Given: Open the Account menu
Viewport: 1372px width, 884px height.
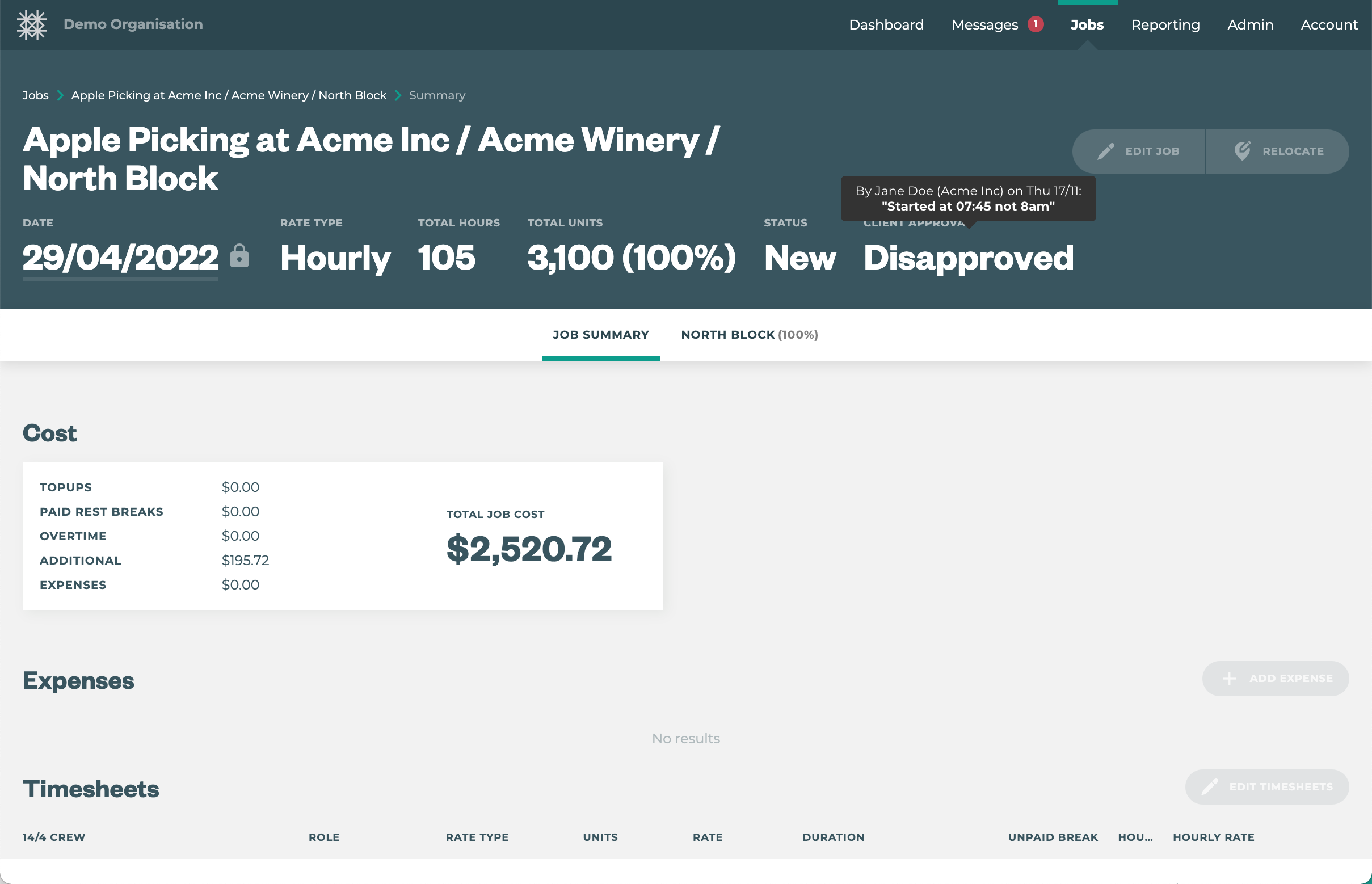Looking at the screenshot, I should click(1328, 25).
